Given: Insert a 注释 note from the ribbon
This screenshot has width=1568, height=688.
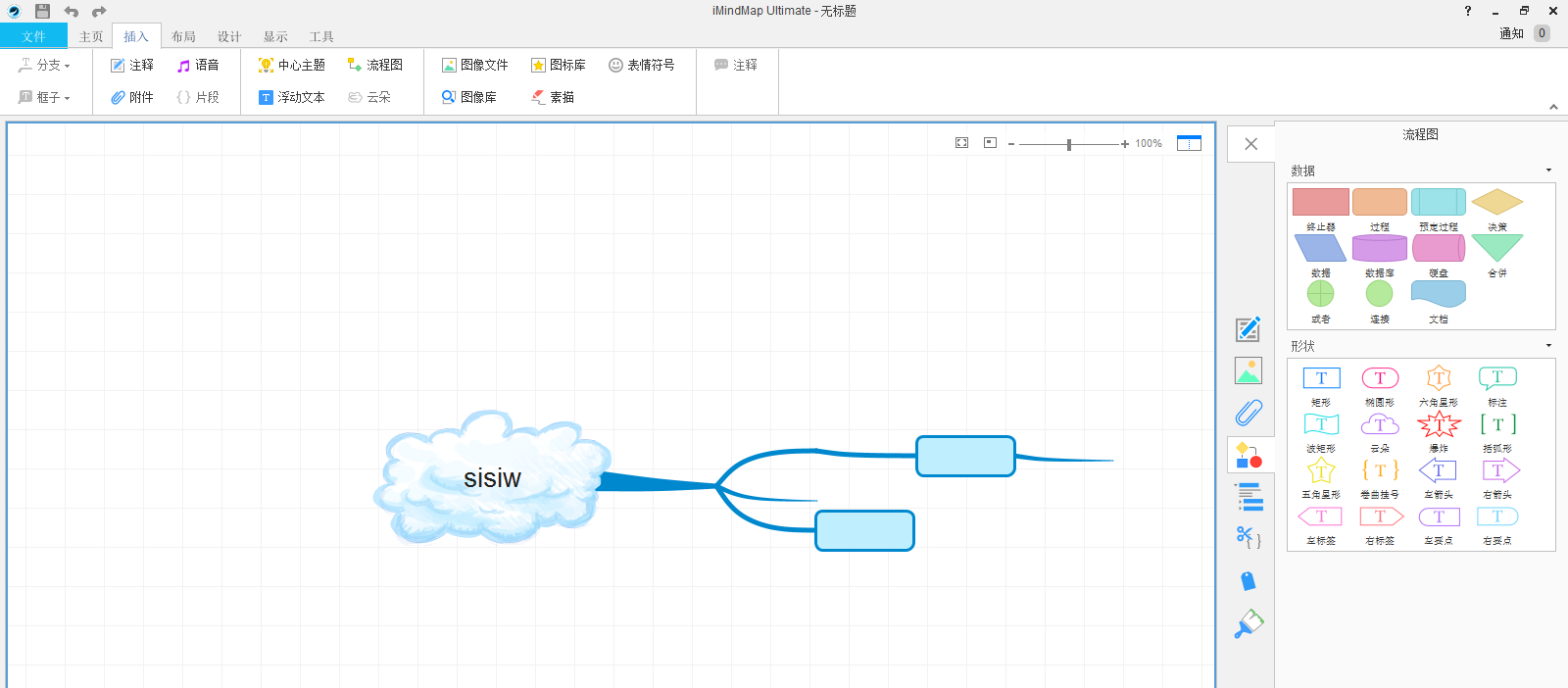Looking at the screenshot, I should coord(132,65).
